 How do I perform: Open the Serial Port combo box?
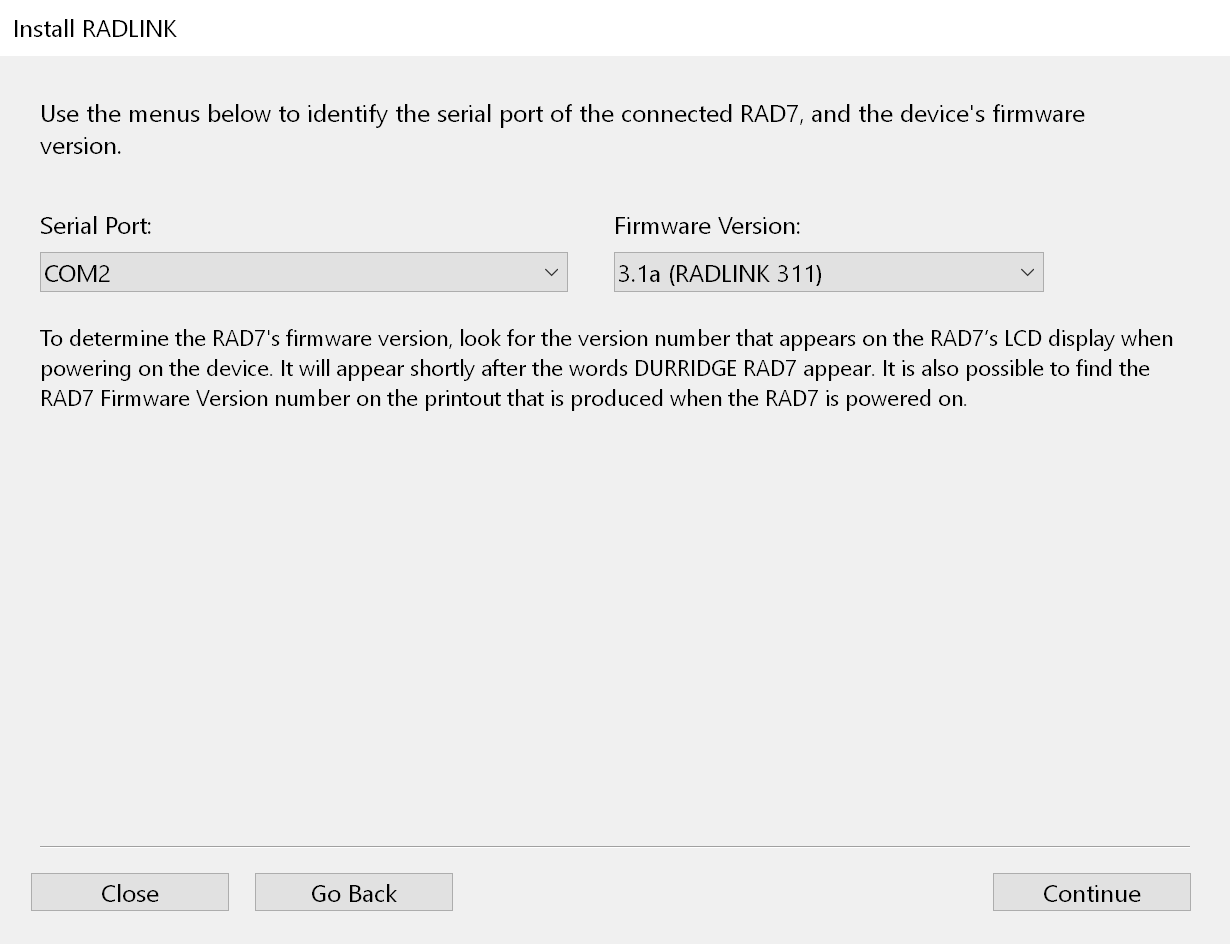click(303, 273)
